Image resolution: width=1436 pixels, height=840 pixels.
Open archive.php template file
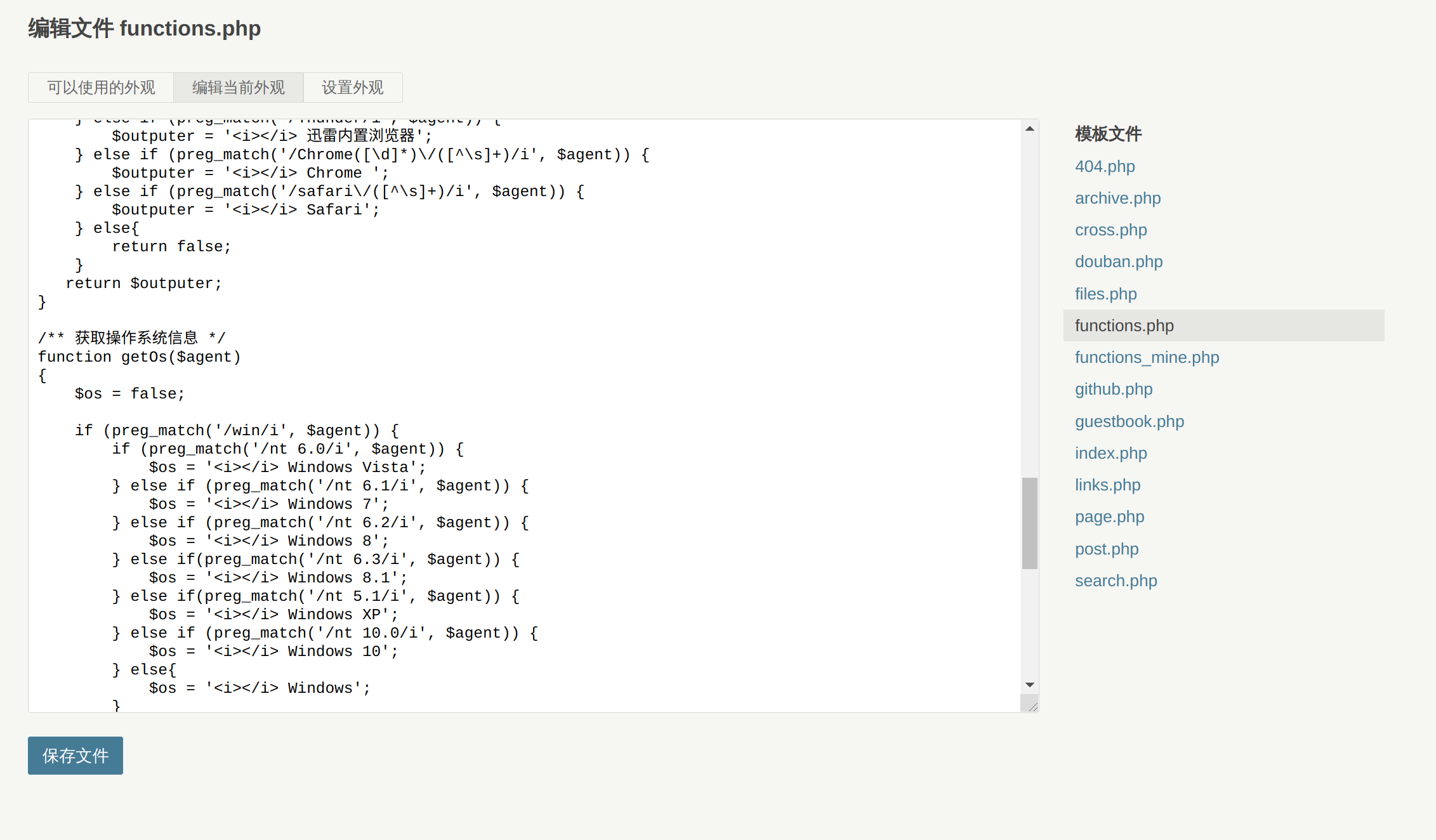click(1117, 198)
